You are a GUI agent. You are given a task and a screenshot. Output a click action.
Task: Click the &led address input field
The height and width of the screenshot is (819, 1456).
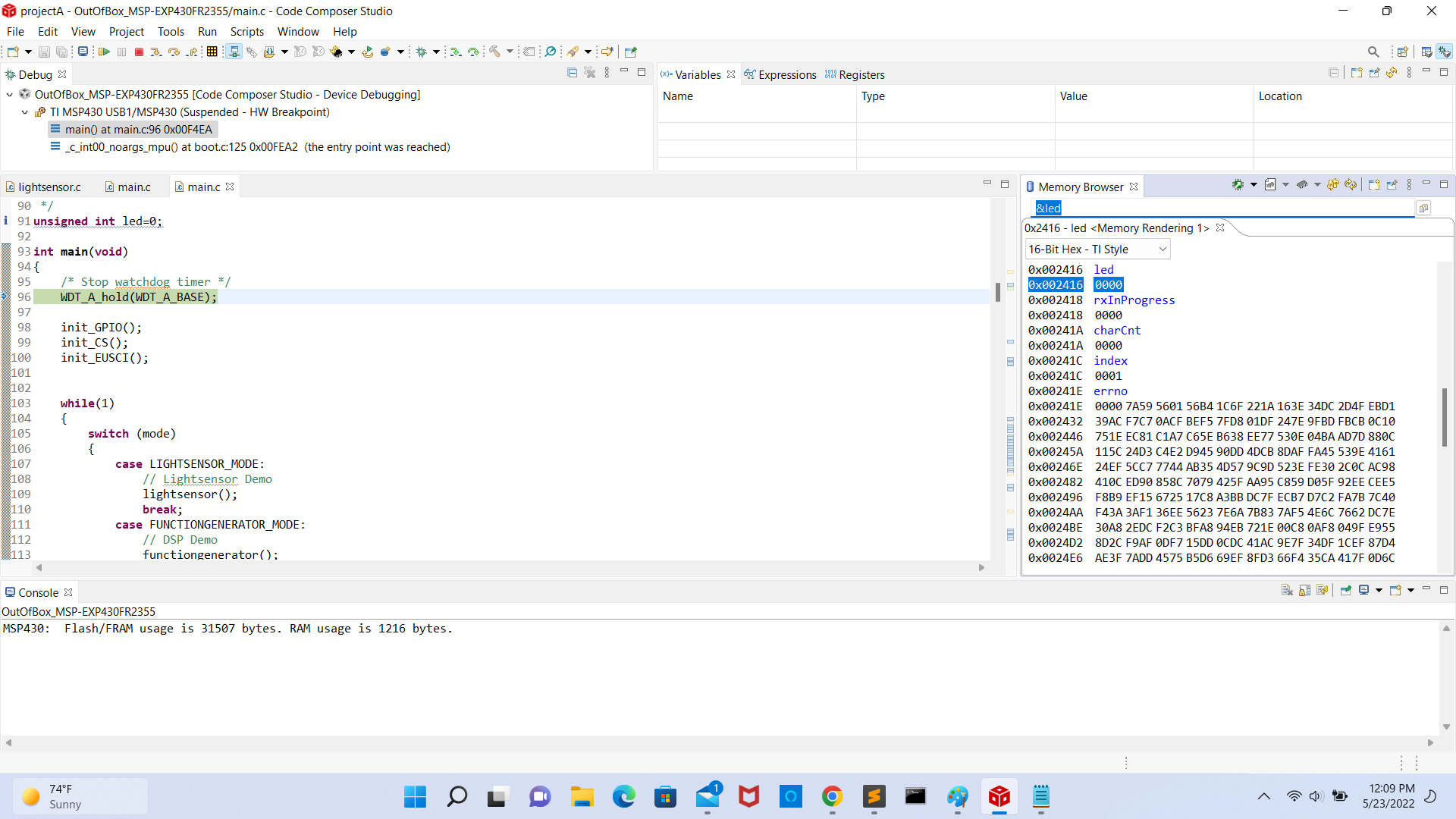tap(1223, 208)
